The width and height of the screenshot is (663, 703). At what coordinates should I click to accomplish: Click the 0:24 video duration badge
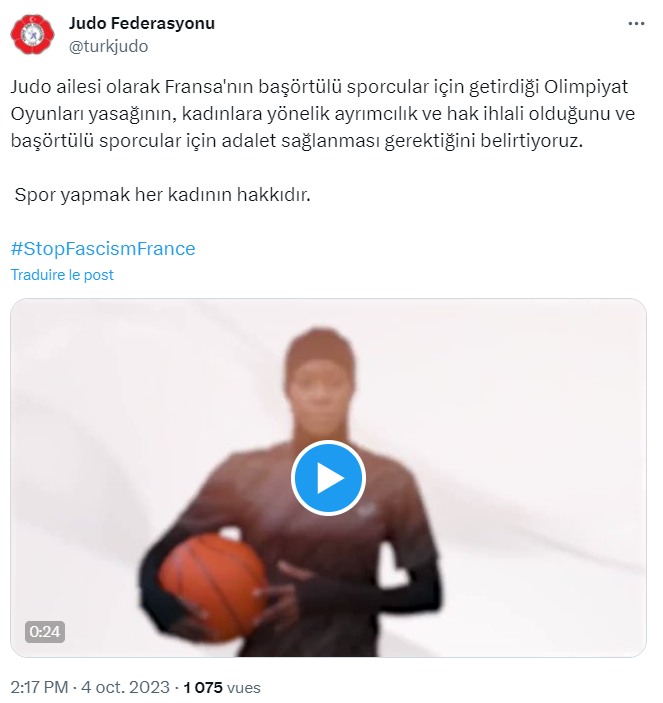tap(45, 632)
